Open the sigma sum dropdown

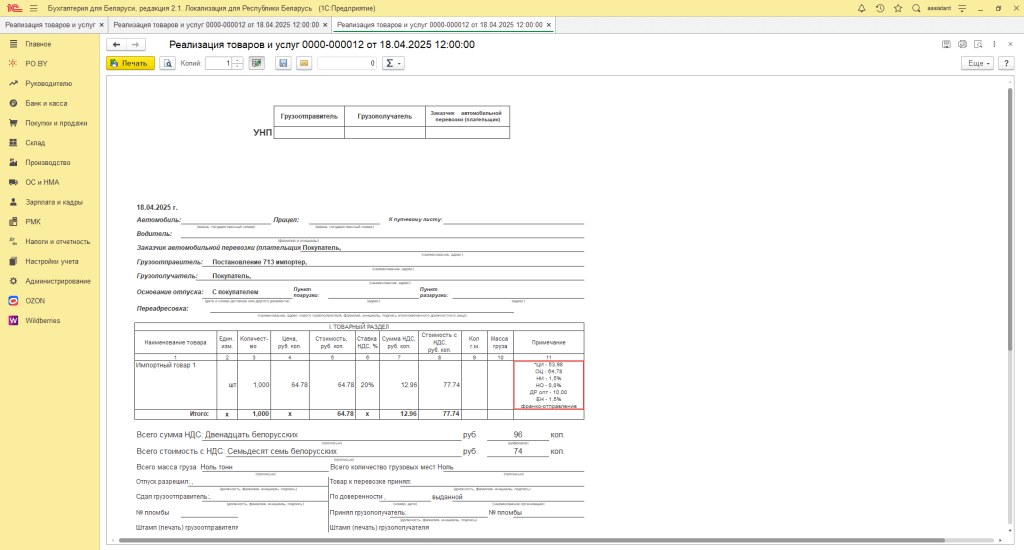[393, 63]
